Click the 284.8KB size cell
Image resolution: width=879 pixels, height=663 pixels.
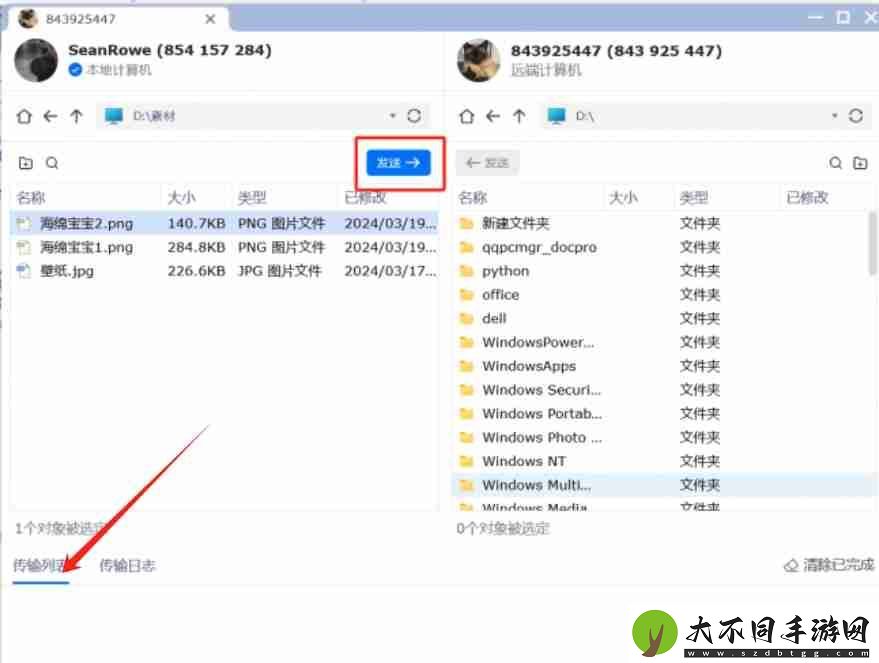click(196, 247)
